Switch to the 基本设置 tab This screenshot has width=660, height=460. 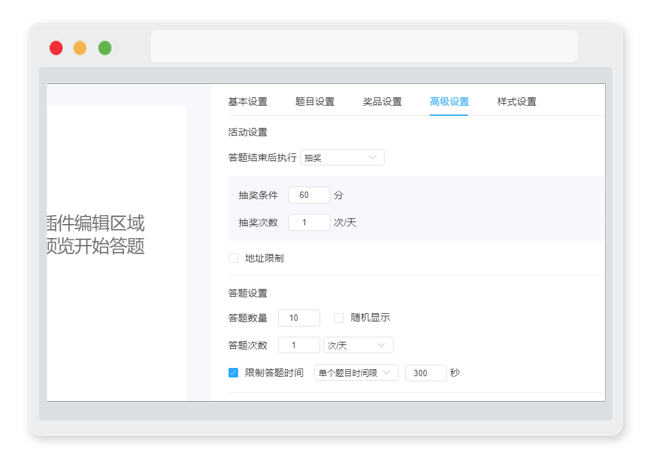(x=248, y=101)
